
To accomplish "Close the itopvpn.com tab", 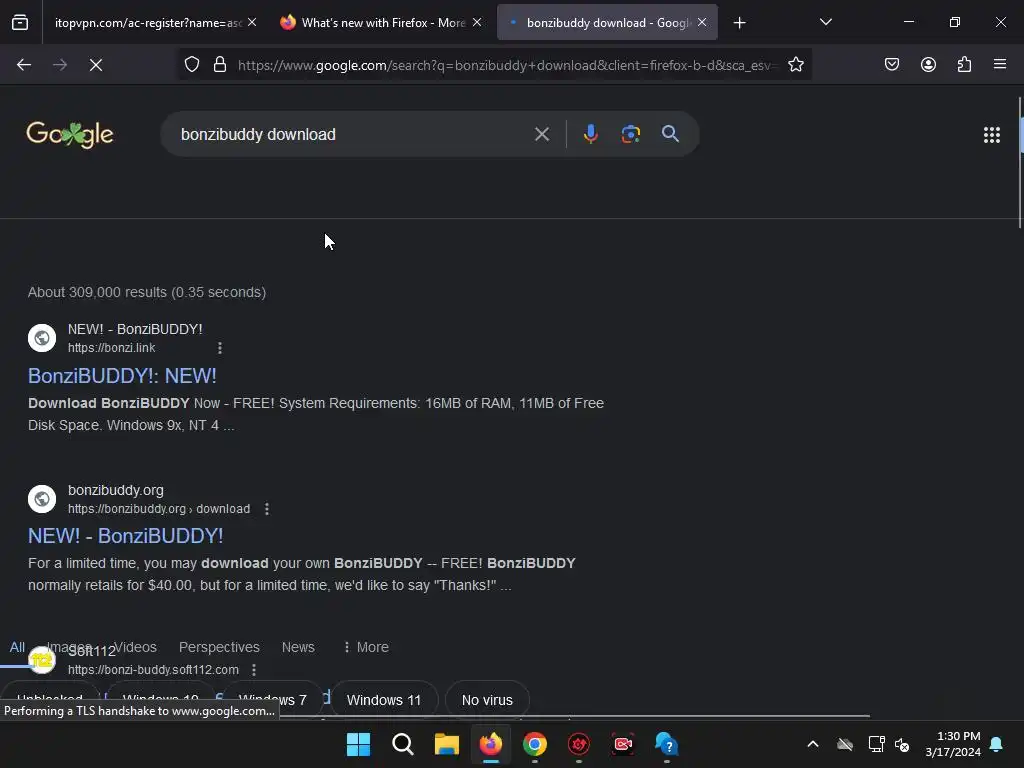I will click(x=252, y=23).
